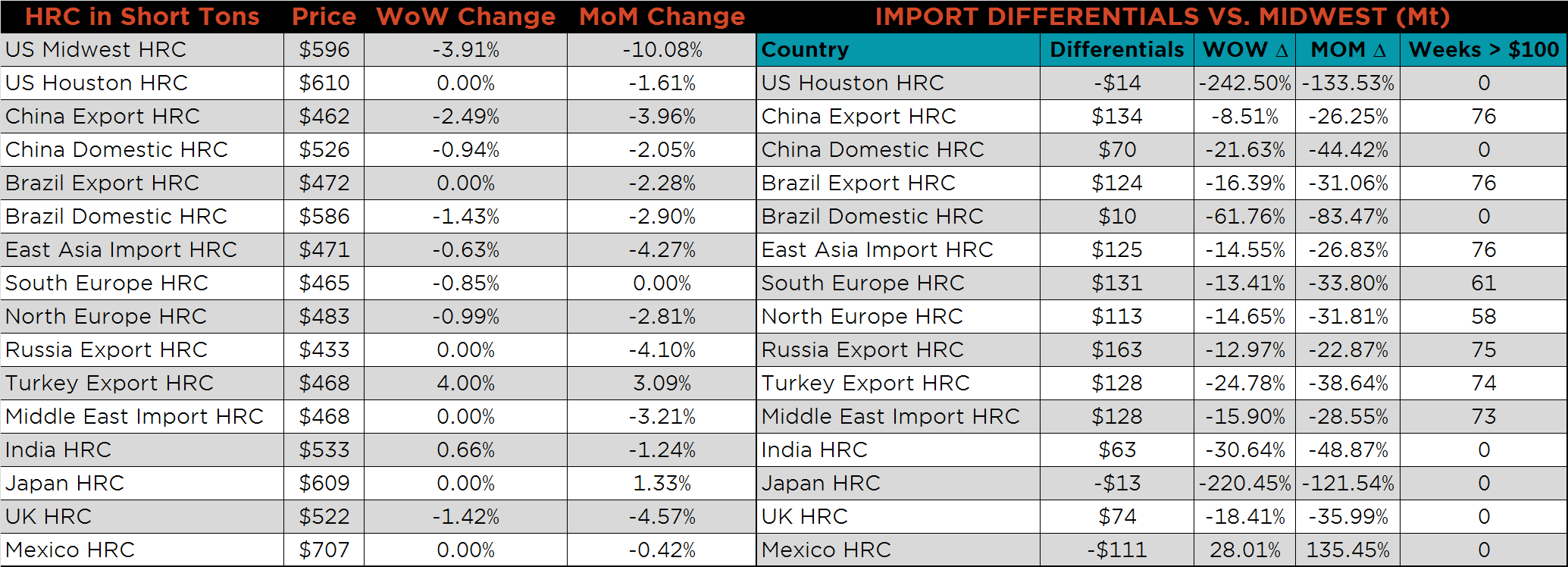The width and height of the screenshot is (1568, 567).
Task: Click the Price column header
Action: click(x=324, y=17)
